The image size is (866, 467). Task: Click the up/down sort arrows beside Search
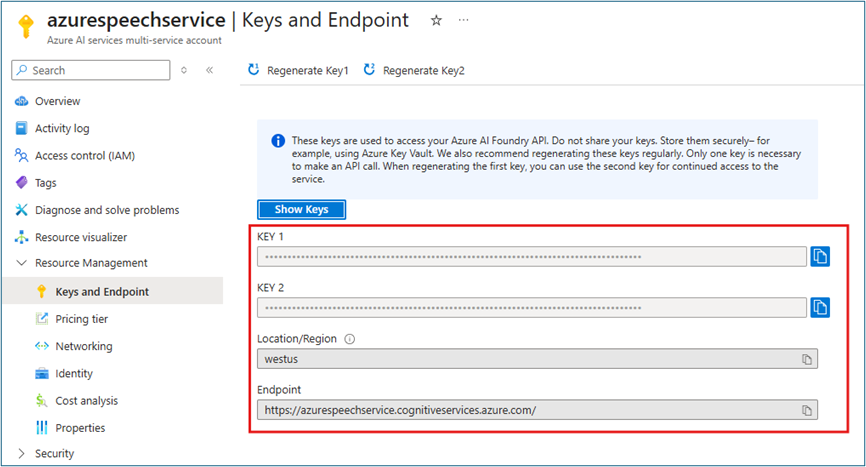point(184,70)
